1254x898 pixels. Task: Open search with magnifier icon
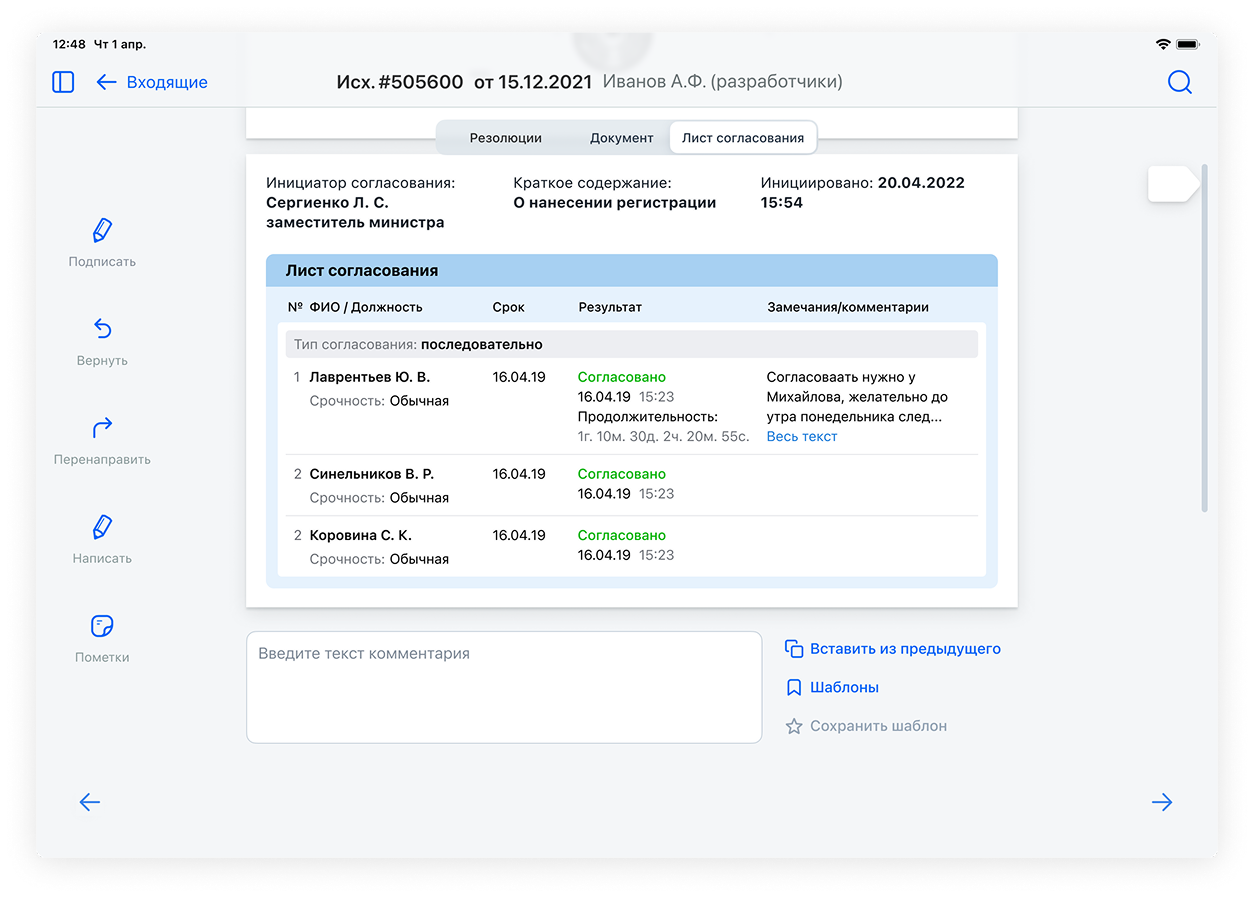tap(1180, 82)
